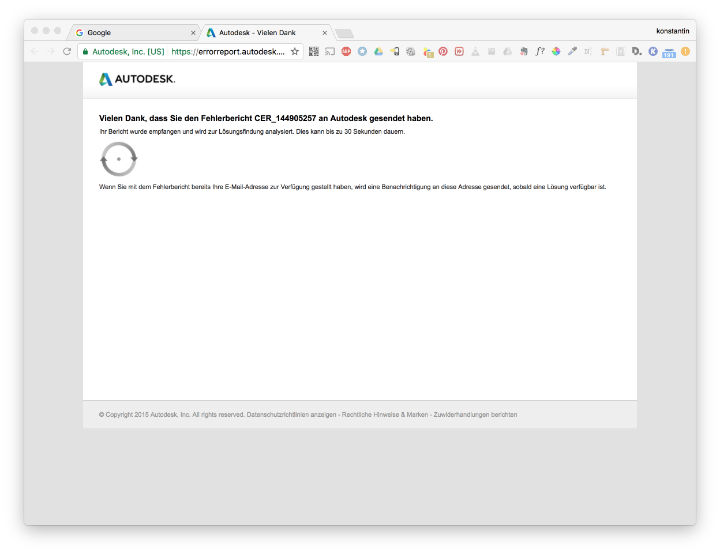Close the Autodesk - Vielen Dank tab
Image resolution: width=720 pixels, height=554 pixels.
(325, 33)
